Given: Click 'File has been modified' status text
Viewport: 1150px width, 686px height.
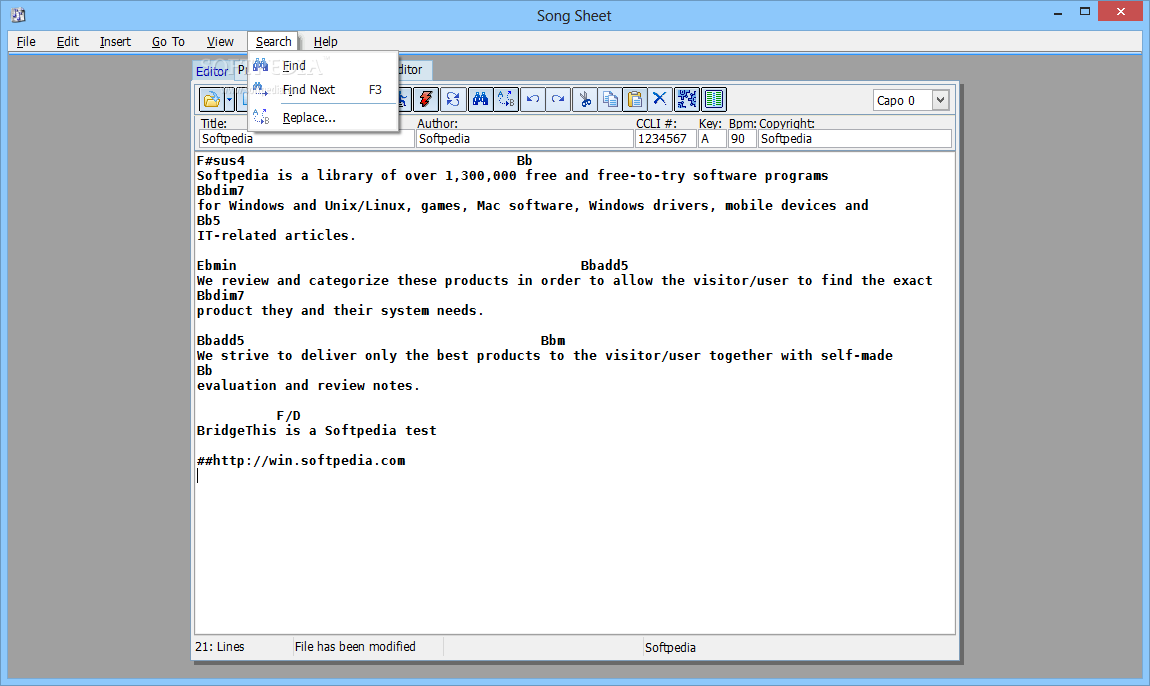Looking at the screenshot, I should [355, 646].
